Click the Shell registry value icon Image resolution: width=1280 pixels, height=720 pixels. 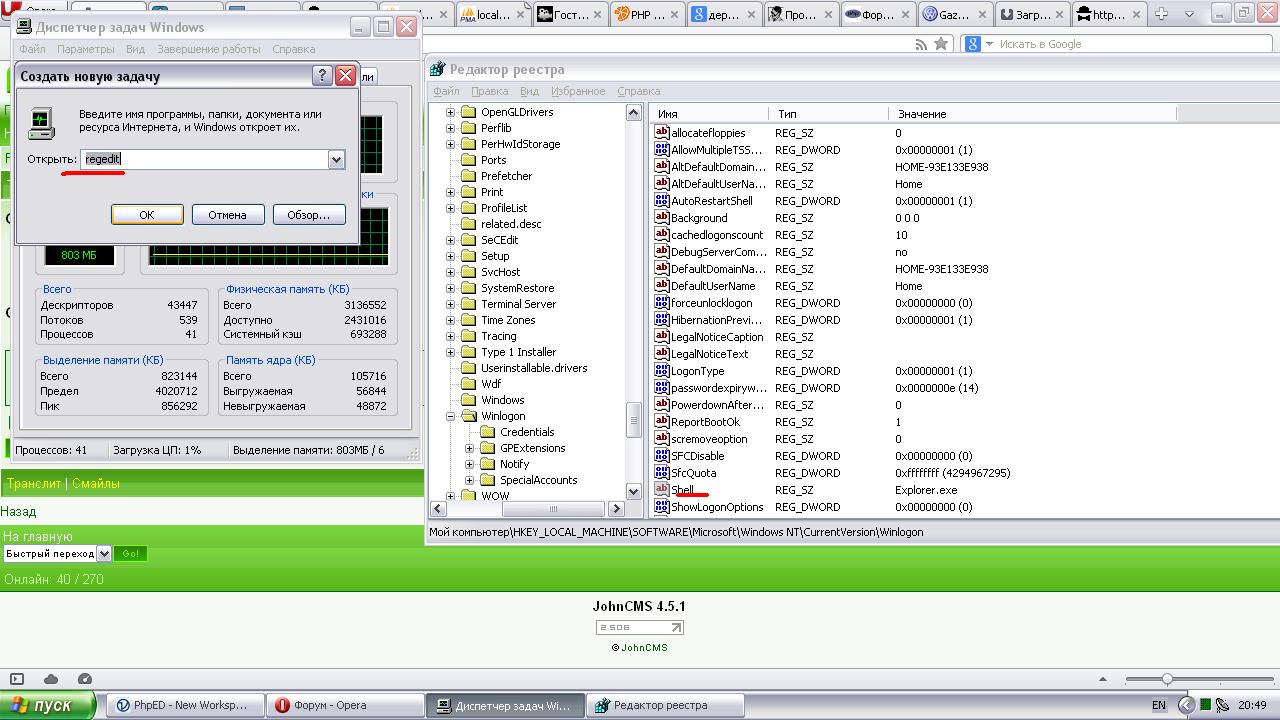click(x=661, y=490)
